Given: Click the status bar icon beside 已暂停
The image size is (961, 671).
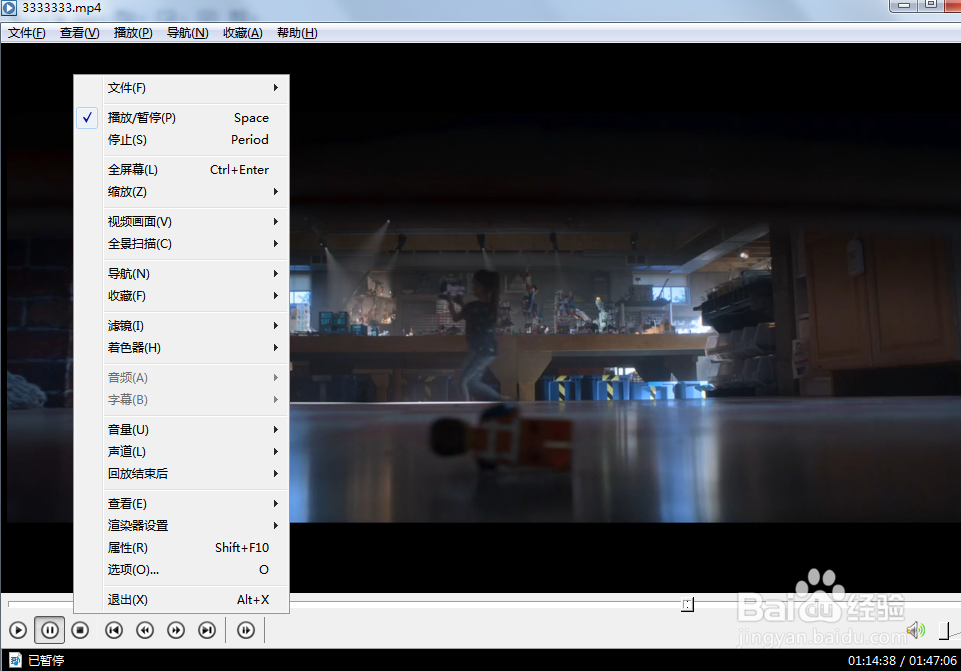Looking at the screenshot, I should 15,660.
